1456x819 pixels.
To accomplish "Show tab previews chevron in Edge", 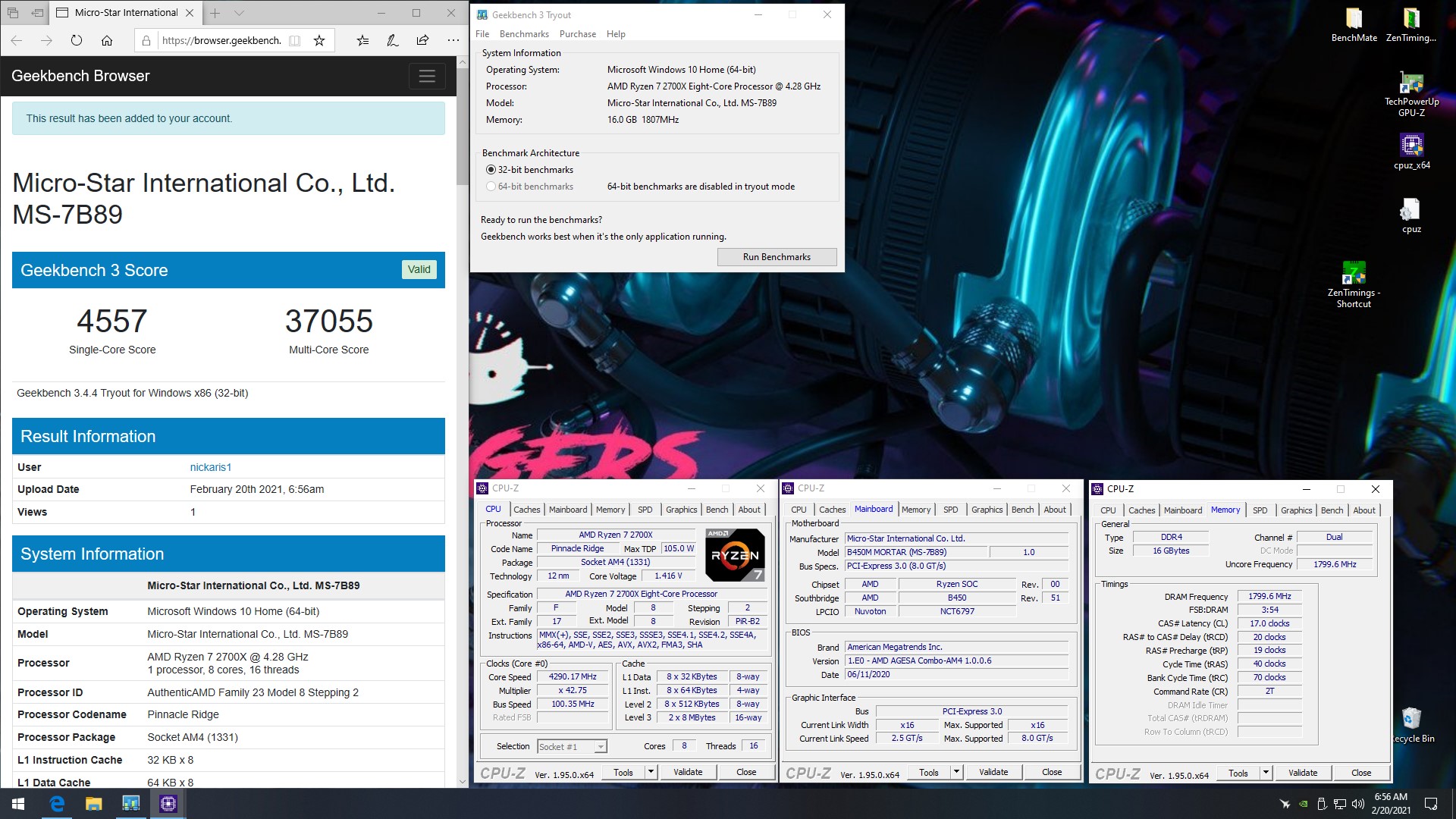I will coord(239,13).
